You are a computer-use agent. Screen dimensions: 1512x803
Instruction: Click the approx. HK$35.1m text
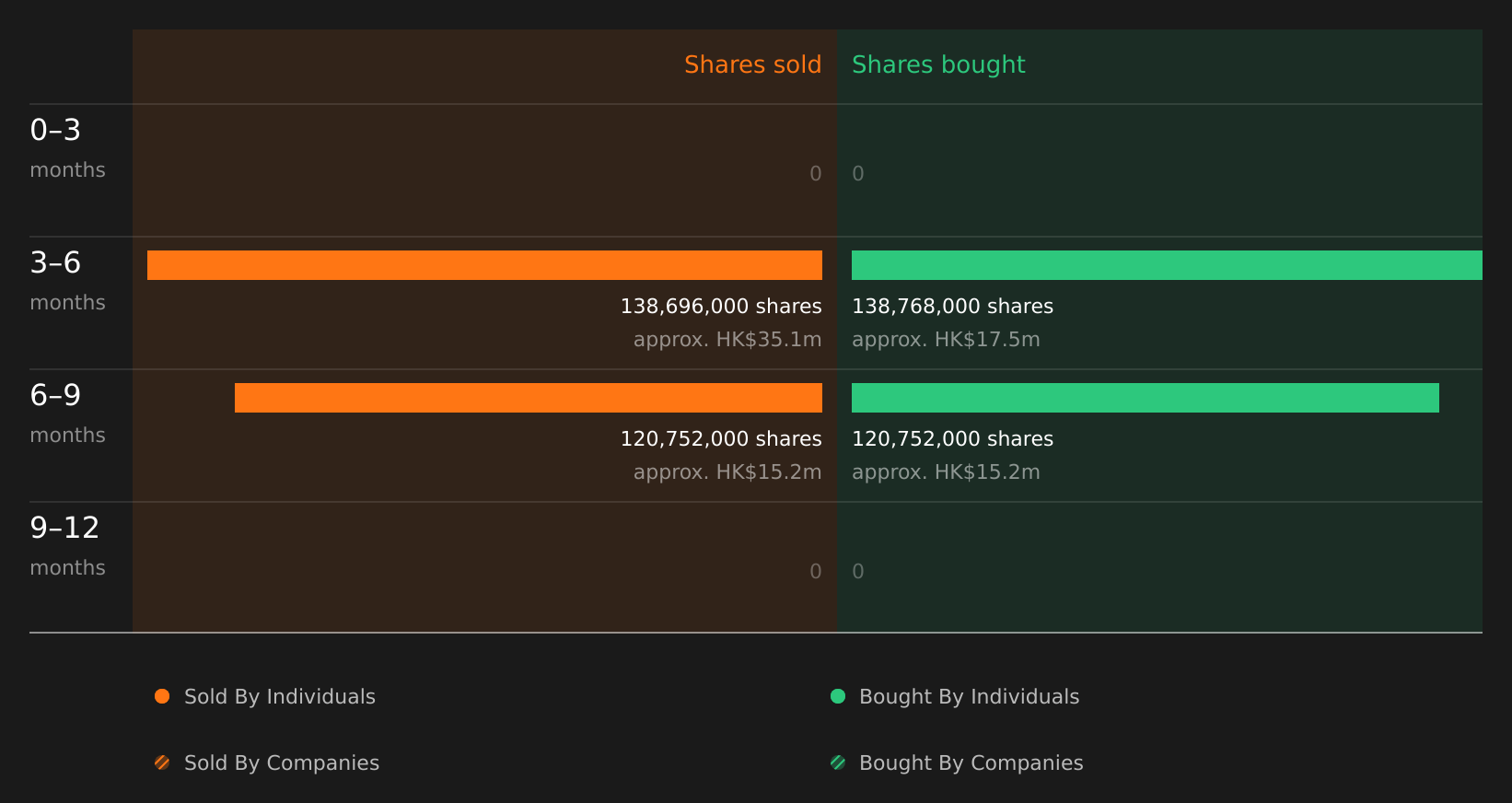(727, 340)
